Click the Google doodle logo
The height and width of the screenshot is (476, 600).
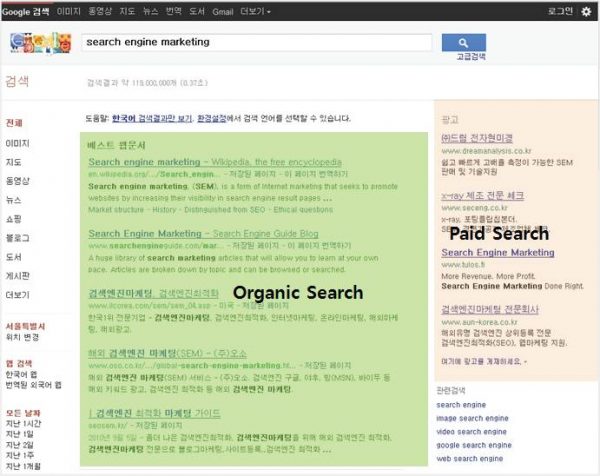point(41,43)
